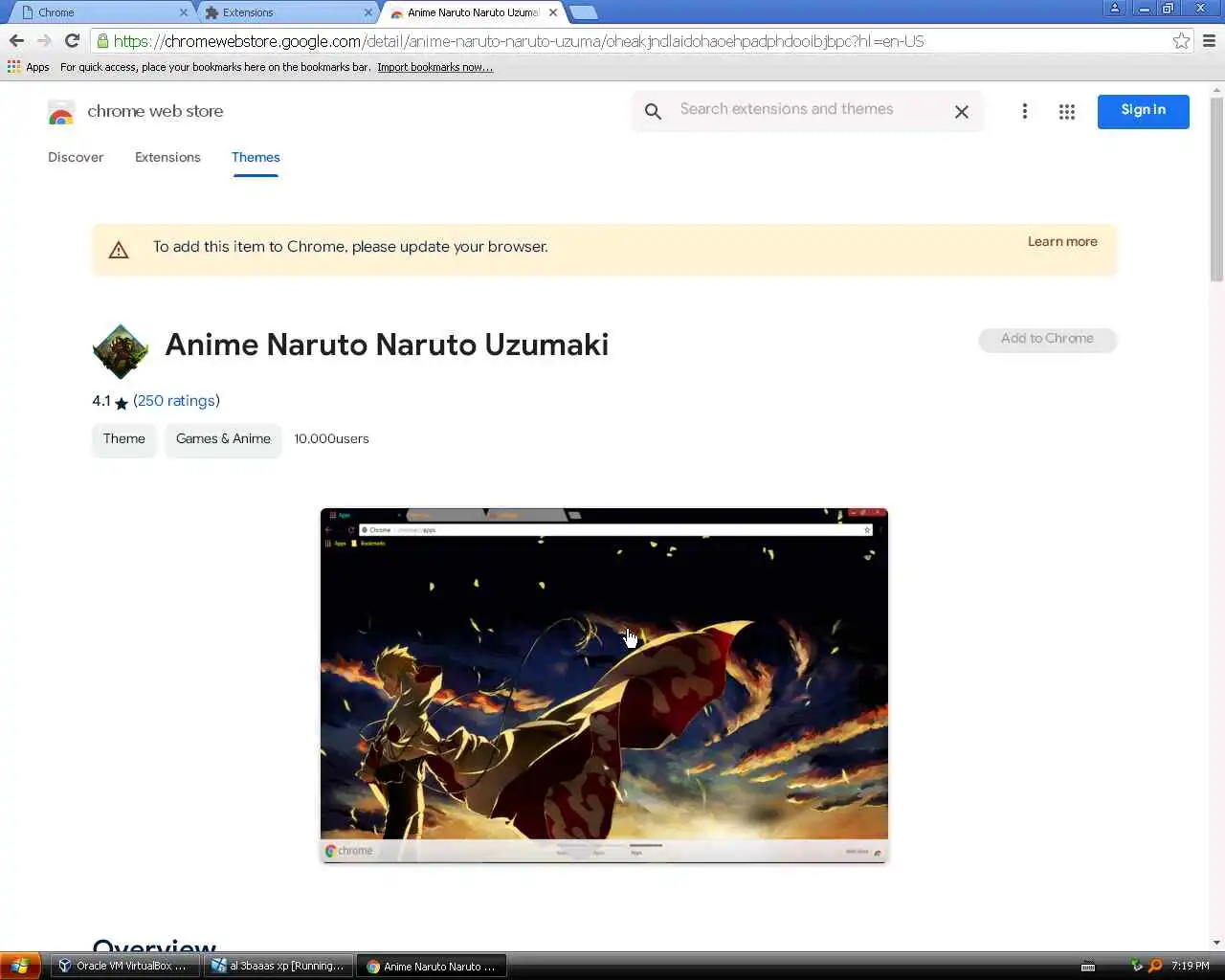Click the update browser warning icon
Screen dimensions: 1225x980
point(119,250)
